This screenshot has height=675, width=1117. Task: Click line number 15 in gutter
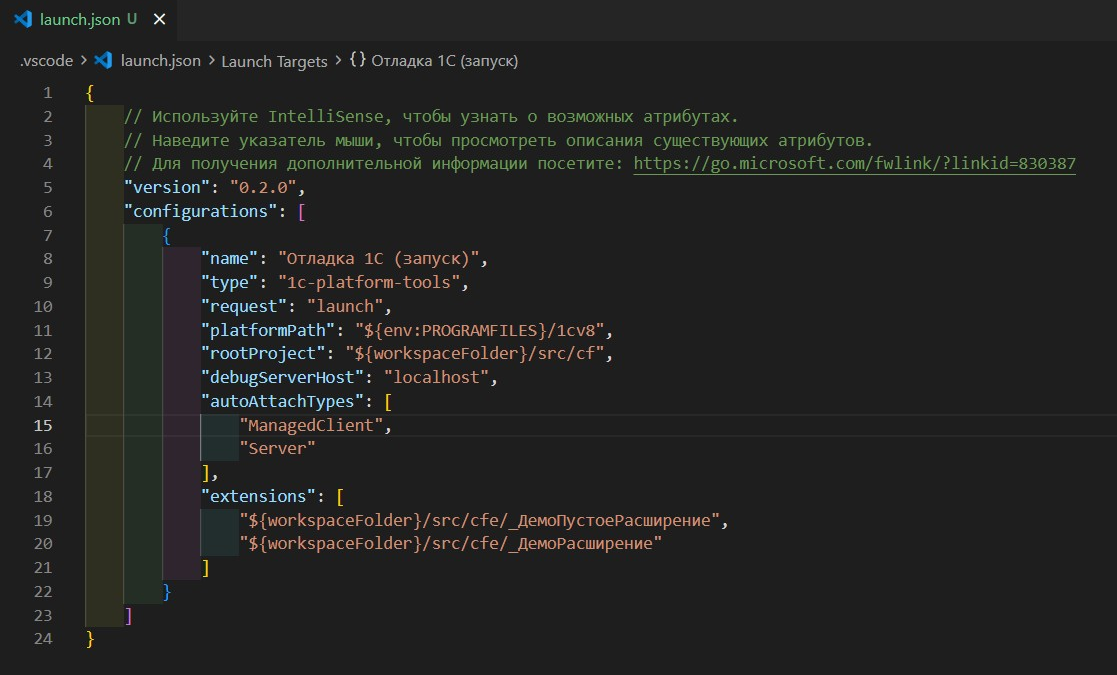43,425
